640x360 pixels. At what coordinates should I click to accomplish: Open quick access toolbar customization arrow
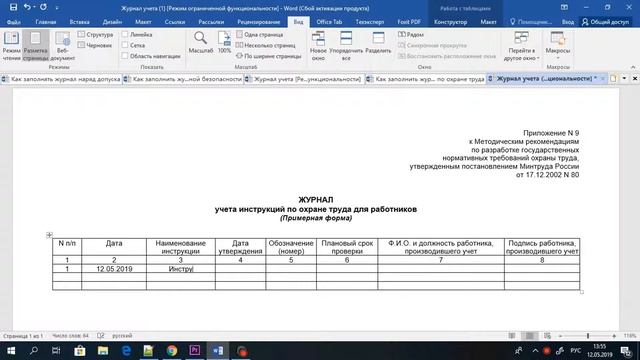[57, 7]
